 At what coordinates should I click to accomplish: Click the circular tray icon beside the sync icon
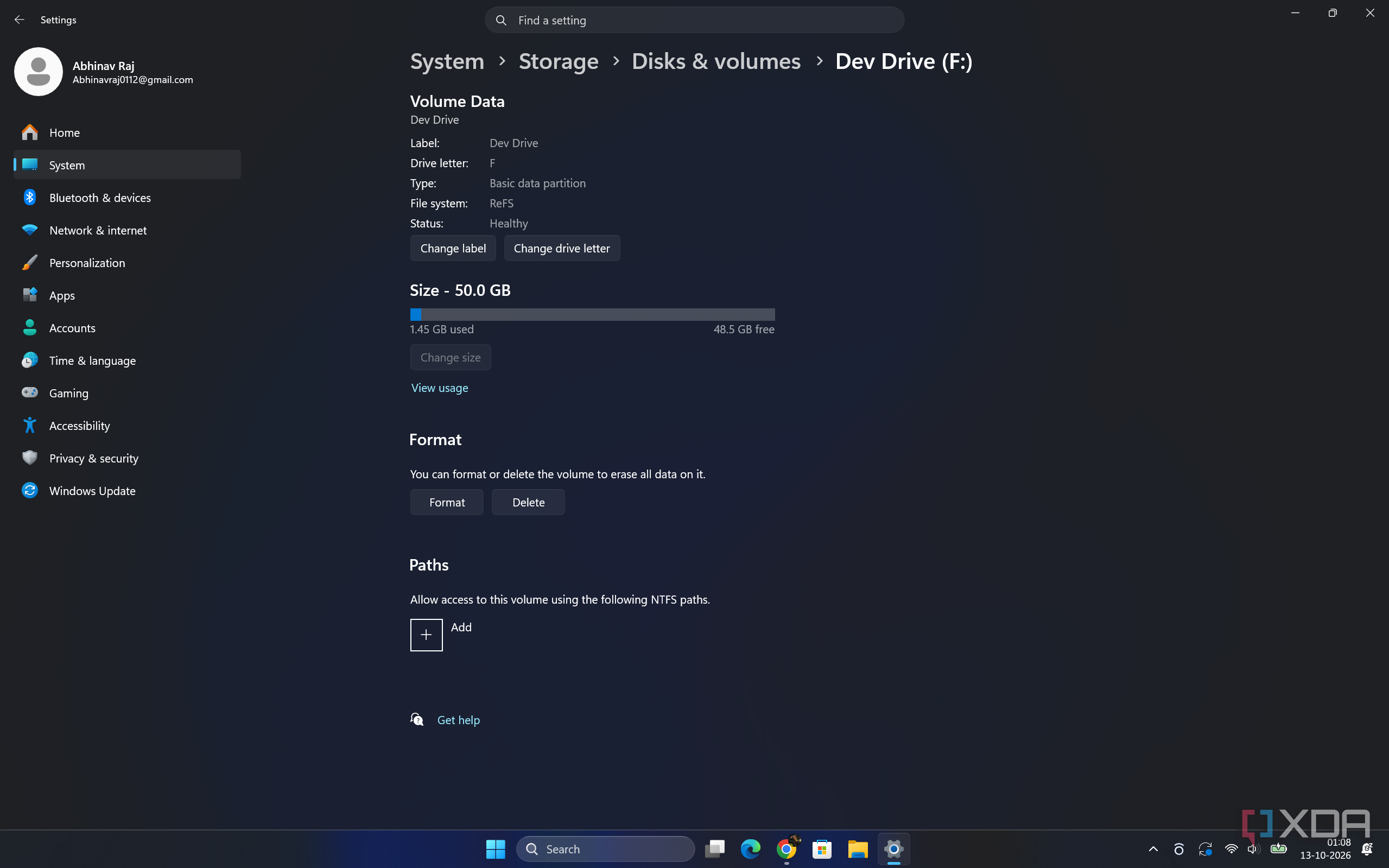(1179, 849)
